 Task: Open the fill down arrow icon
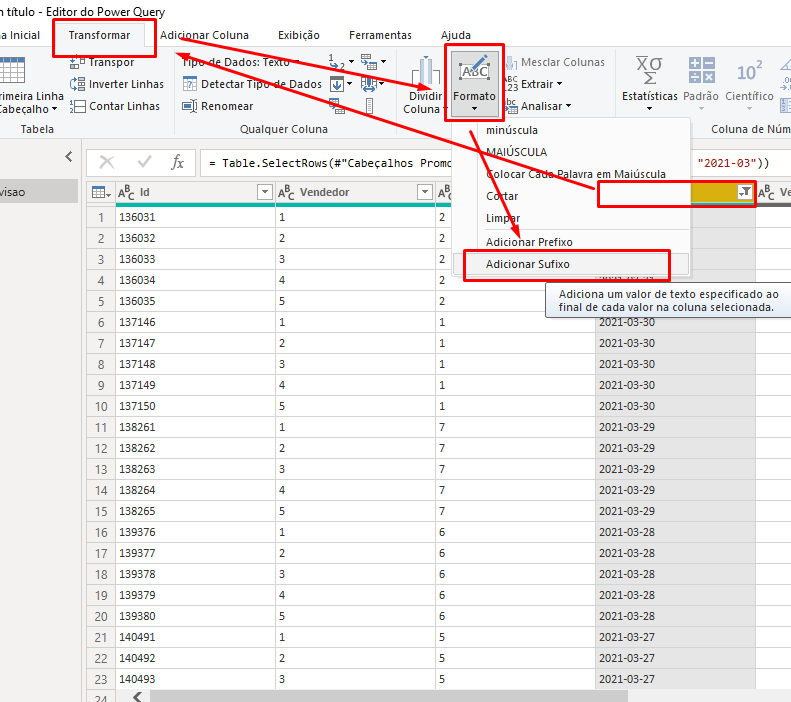(x=341, y=84)
